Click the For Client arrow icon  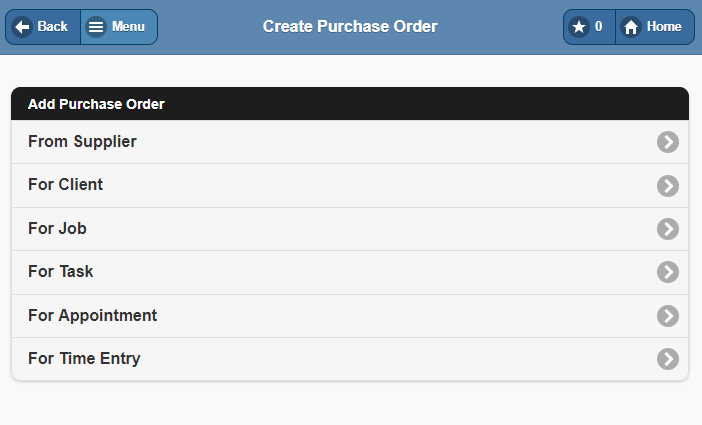click(668, 186)
